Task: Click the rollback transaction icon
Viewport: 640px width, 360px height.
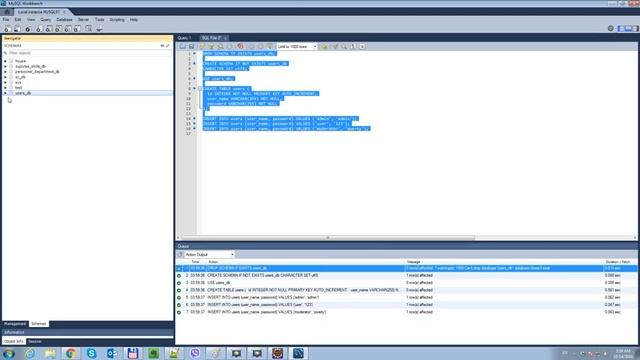Action: [260, 47]
